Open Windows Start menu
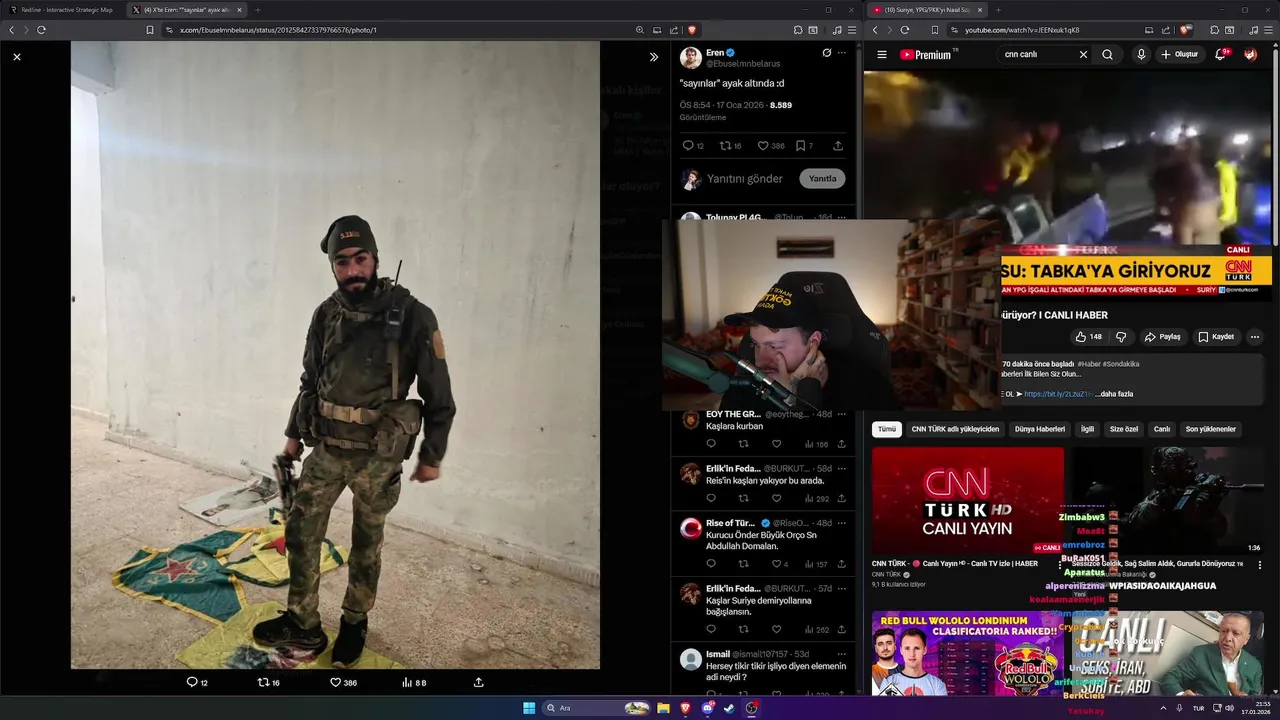Viewport: 1280px width, 720px height. tap(529, 708)
